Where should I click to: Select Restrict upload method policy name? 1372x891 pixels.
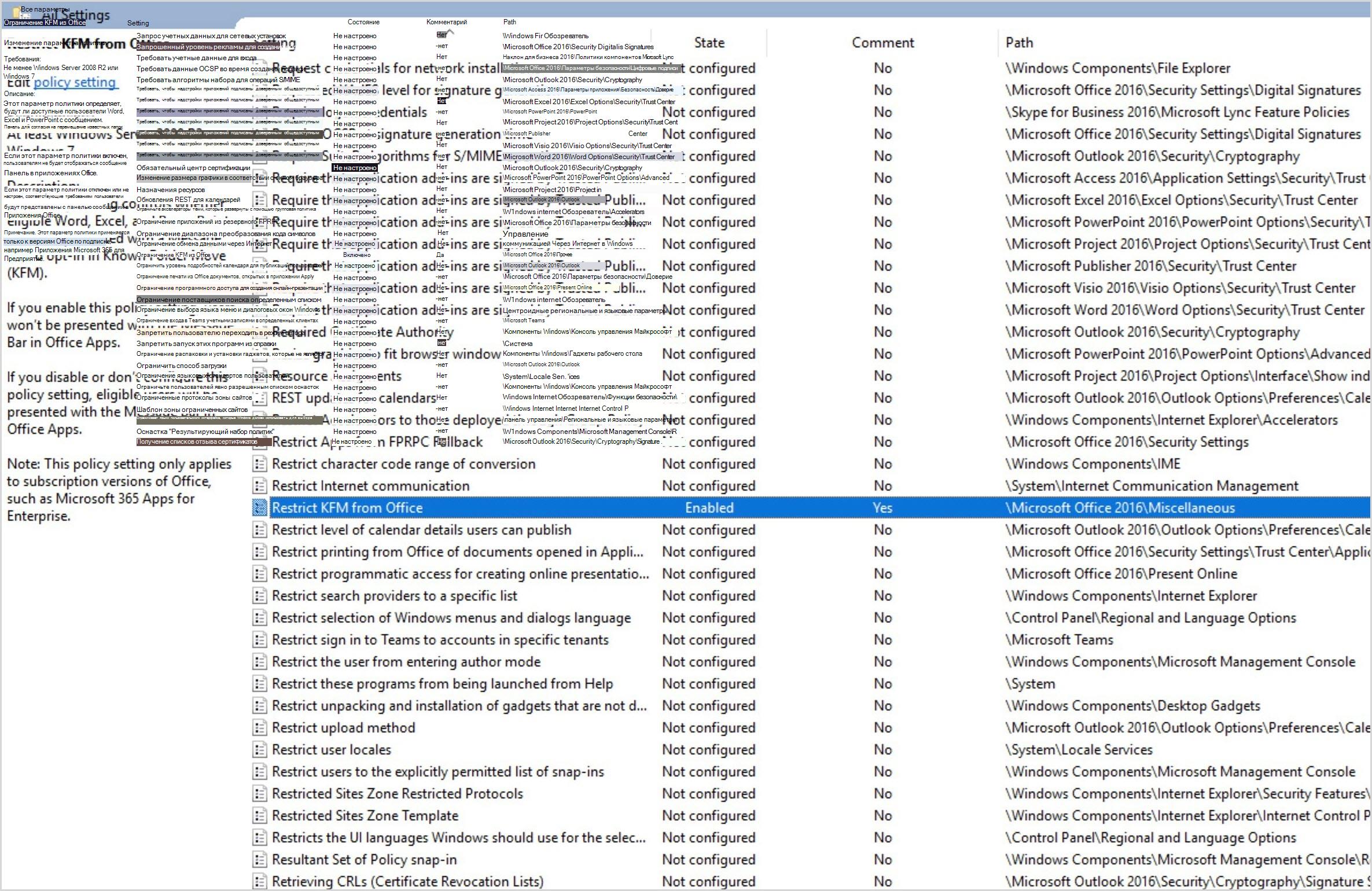pyautogui.click(x=343, y=728)
